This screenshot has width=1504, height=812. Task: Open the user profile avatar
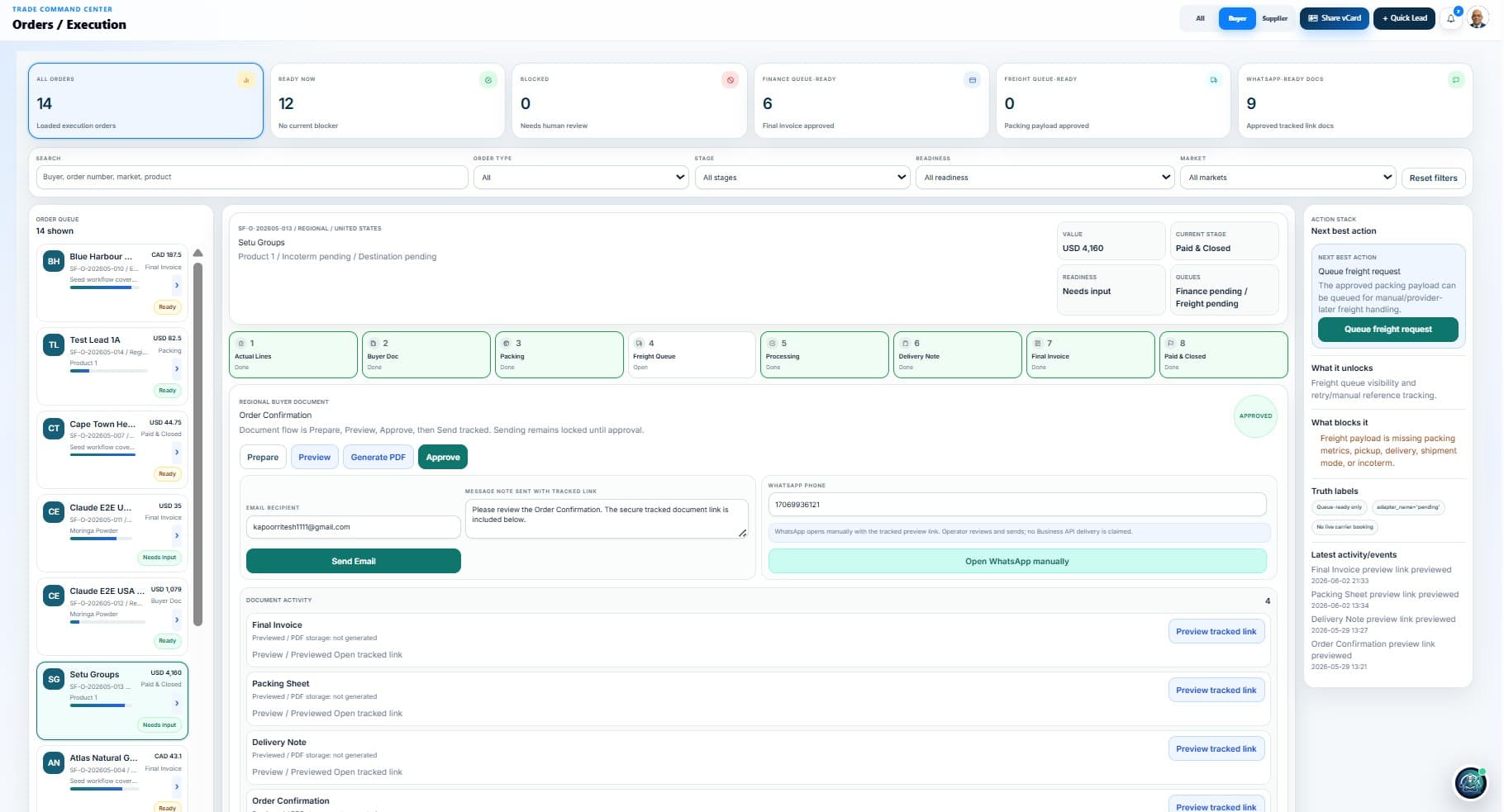tap(1478, 18)
